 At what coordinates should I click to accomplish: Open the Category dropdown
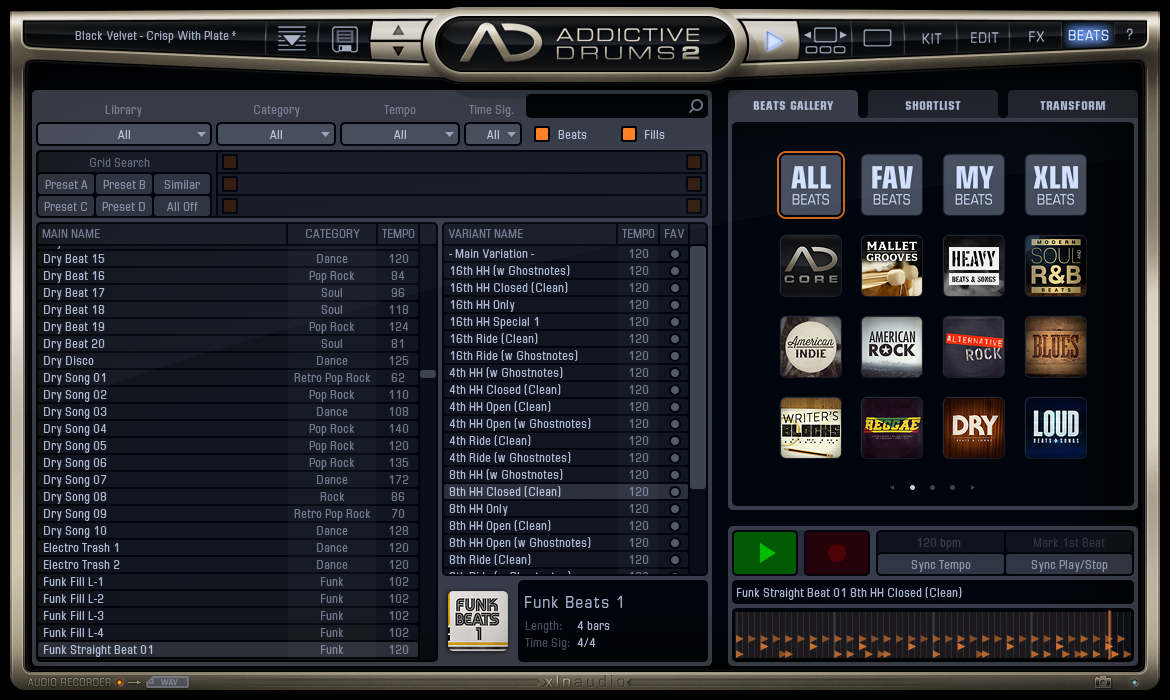[x=275, y=134]
